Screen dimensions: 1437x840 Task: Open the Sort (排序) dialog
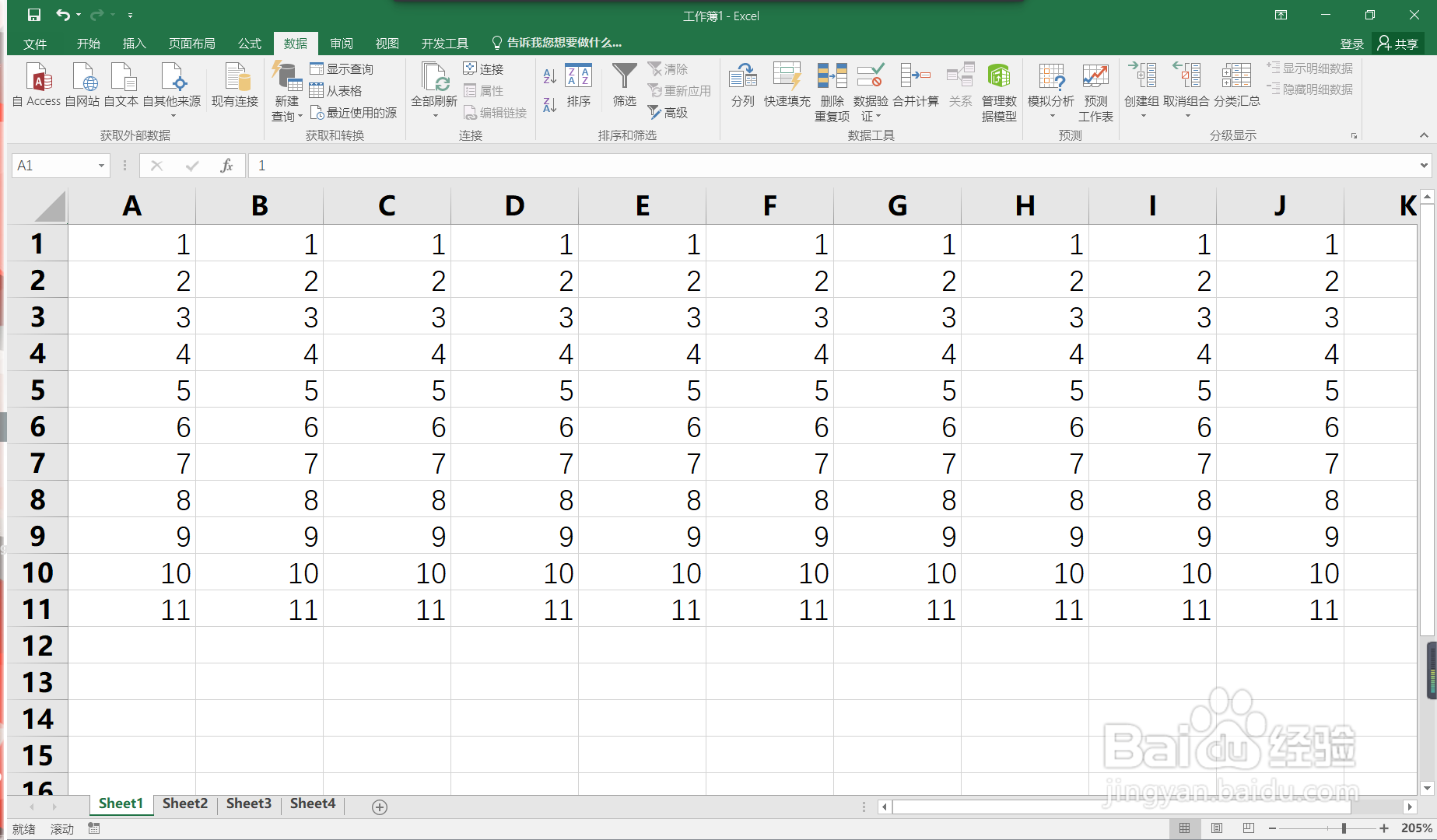point(578,84)
